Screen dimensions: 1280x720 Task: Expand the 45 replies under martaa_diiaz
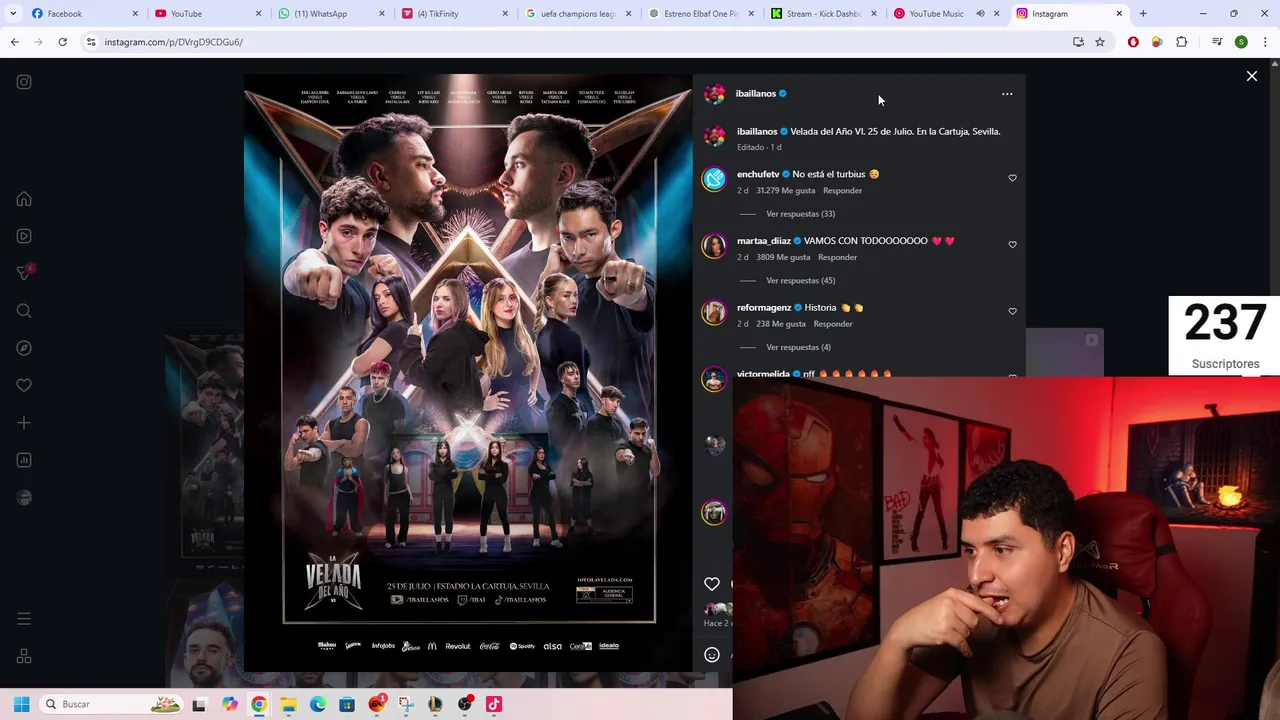[x=800, y=281]
